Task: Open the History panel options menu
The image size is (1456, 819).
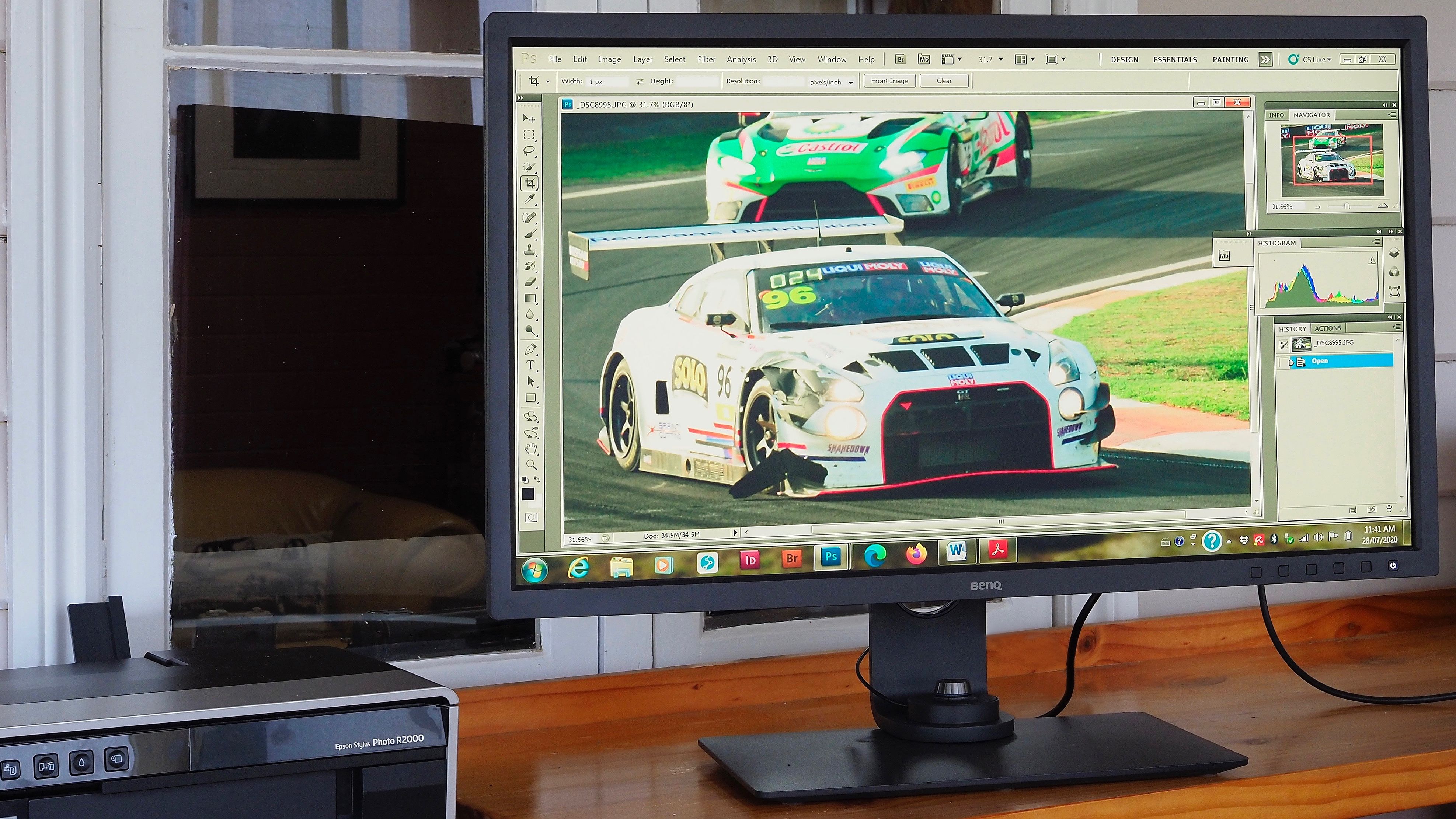Action: (x=1396, y=327)
